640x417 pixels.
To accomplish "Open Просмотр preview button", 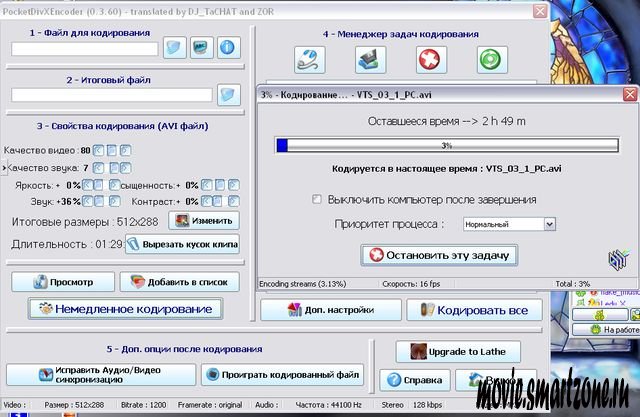I will [63, 282].
